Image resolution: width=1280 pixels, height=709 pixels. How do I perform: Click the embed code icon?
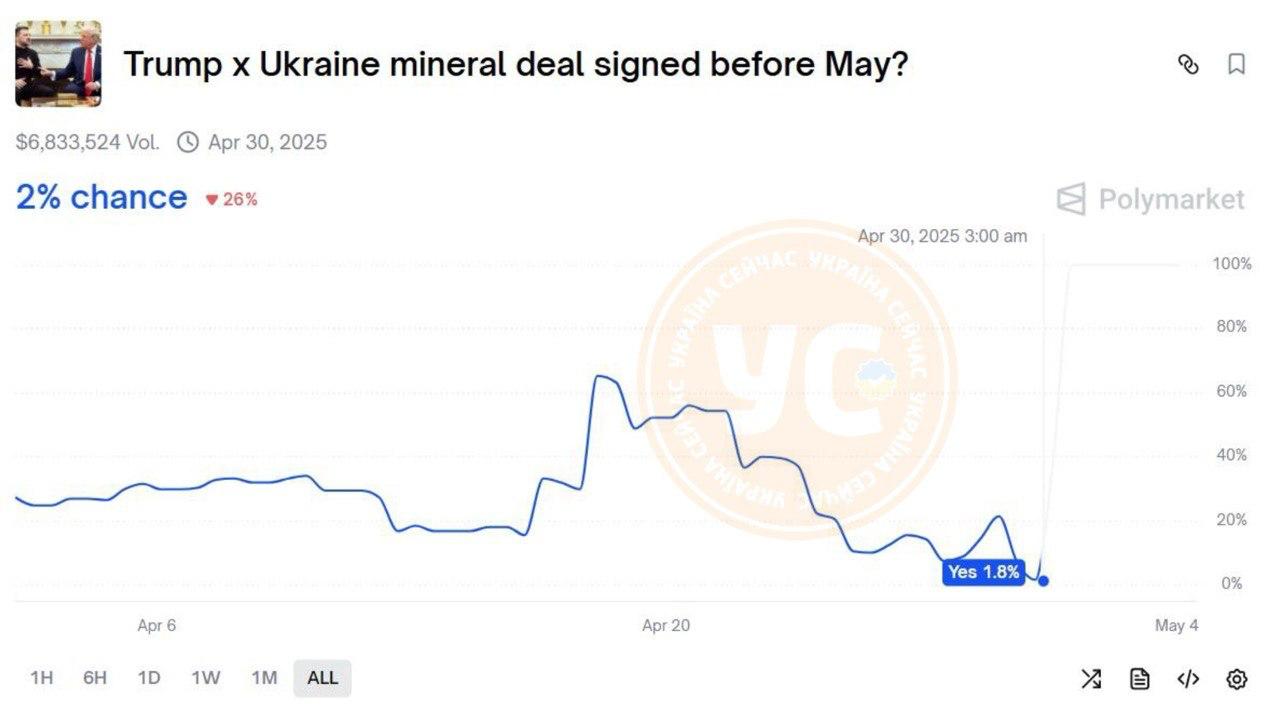tap(1188, 679)
